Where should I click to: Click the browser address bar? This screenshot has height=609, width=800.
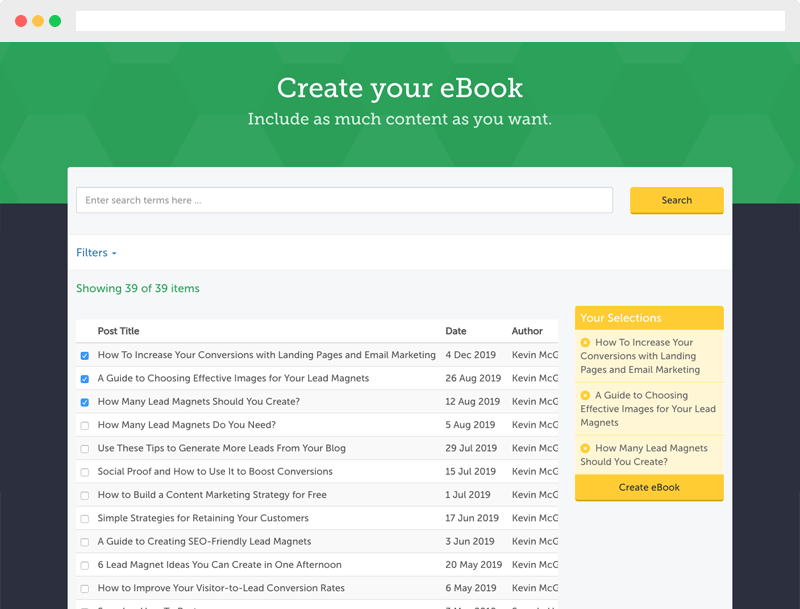pos(430,21)
